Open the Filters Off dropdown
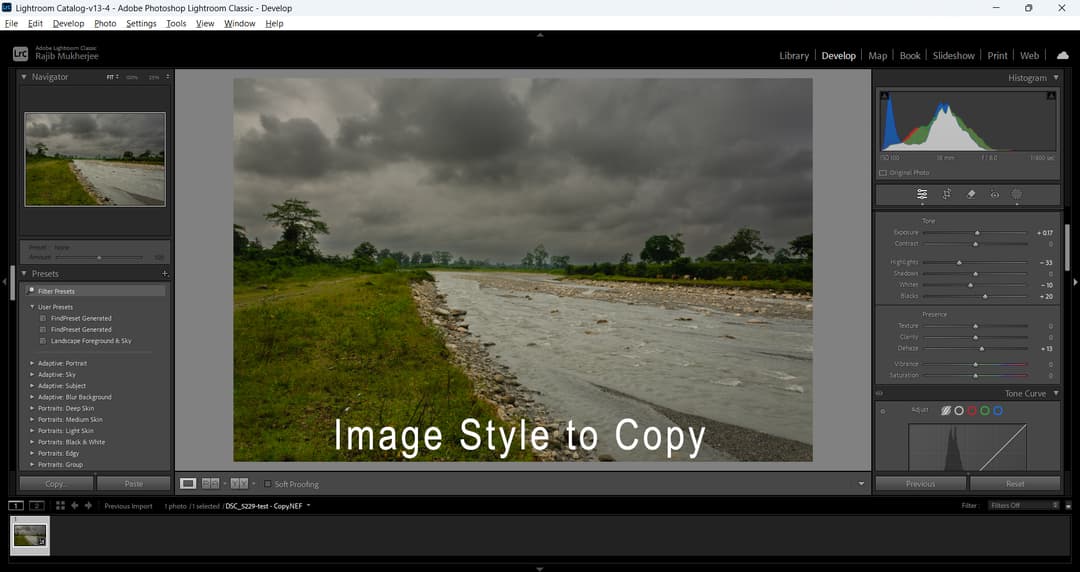This screenshot has height=572, width=1080. [1024, 506]
